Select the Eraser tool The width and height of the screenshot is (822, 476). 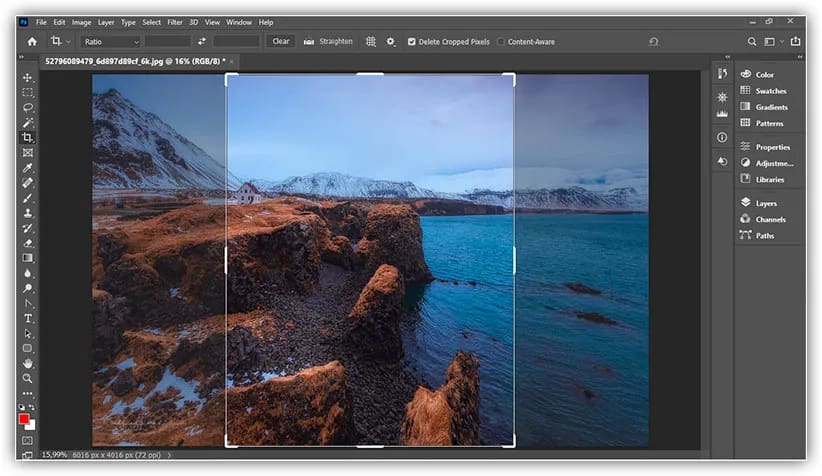[28, 243]
